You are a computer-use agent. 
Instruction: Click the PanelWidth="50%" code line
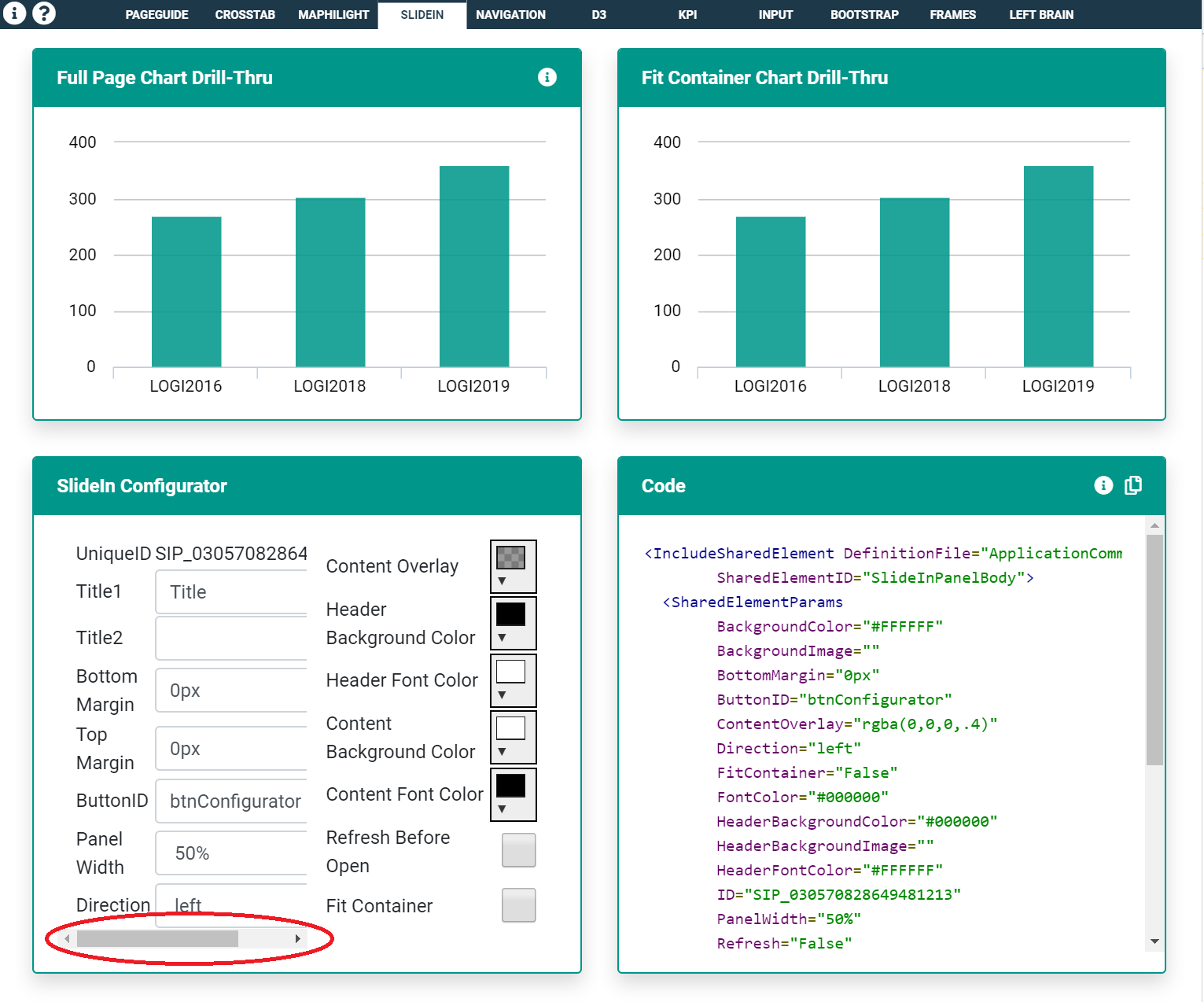(789, 919)
